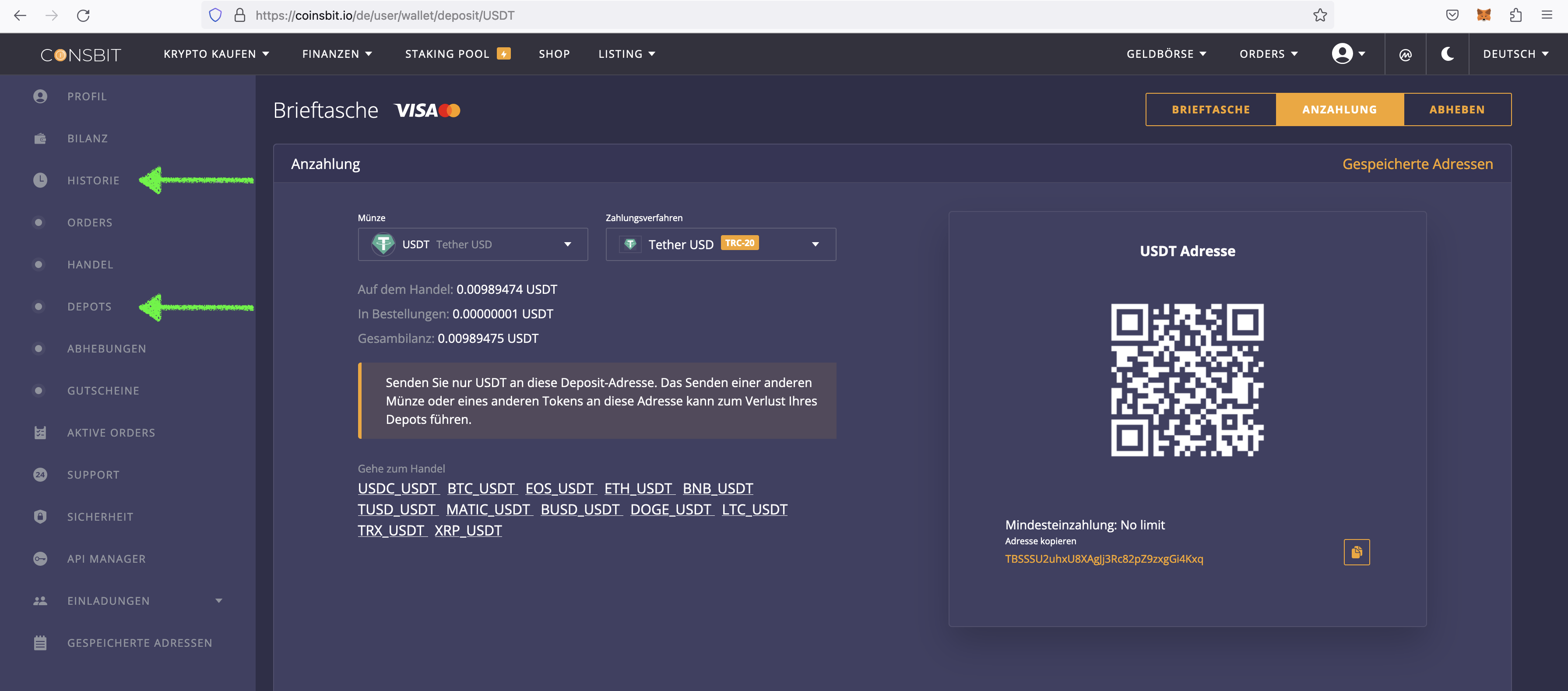Go to the BNB_USDT trading pair

point(717,488)
